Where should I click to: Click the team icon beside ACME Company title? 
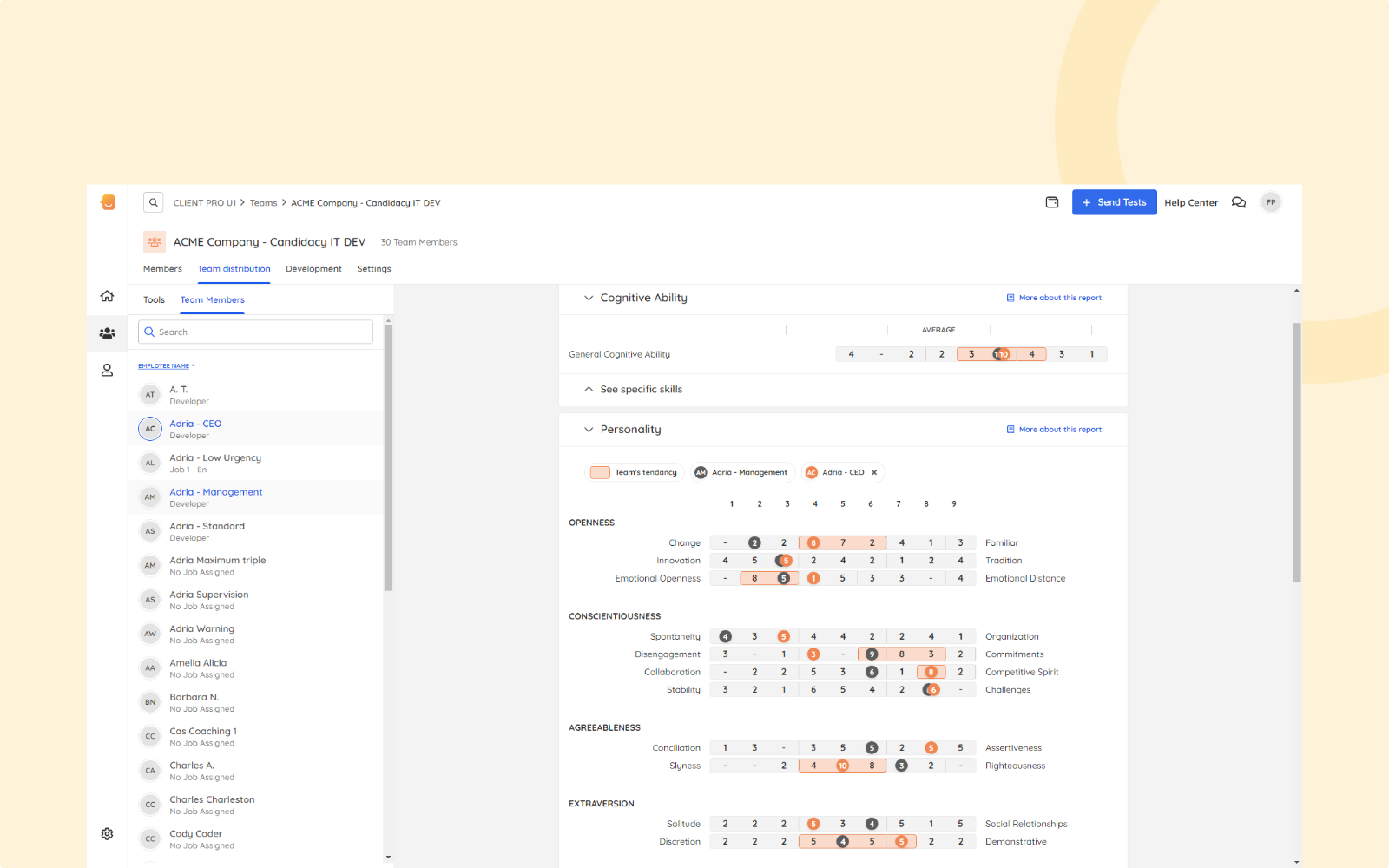pos(155,242)
